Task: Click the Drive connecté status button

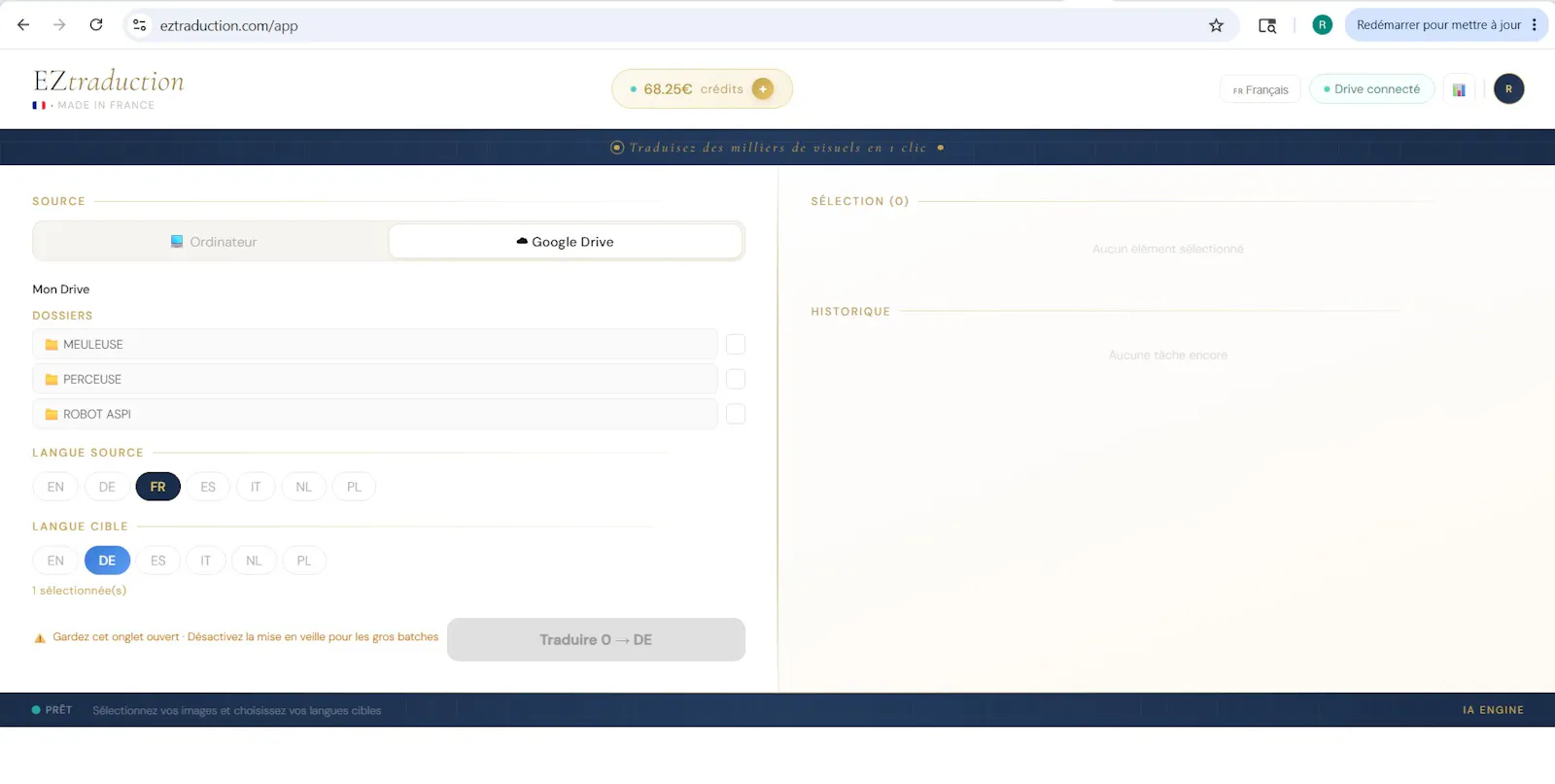Action: click(1371, 88)
